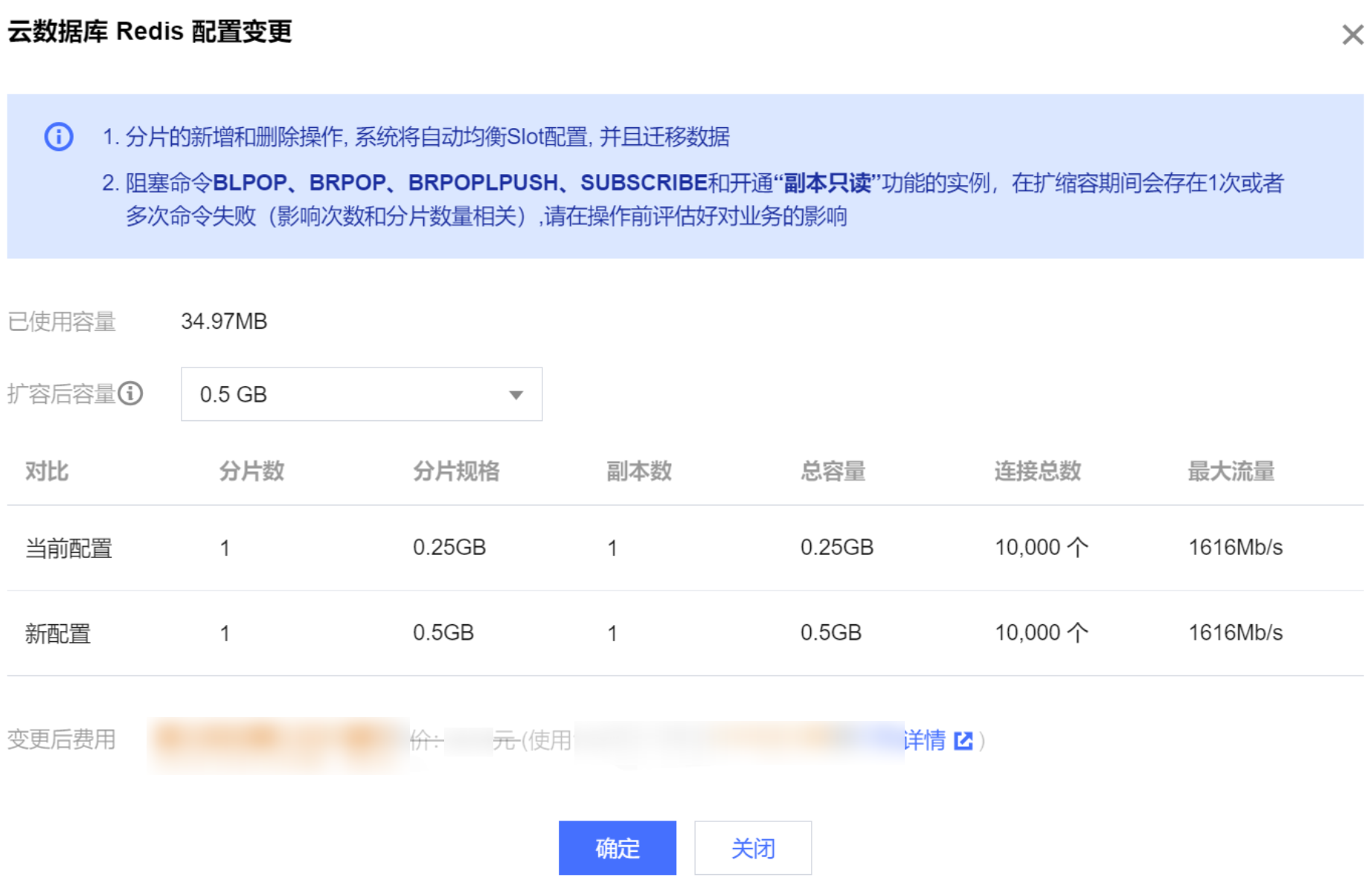
Task: Click the 分片数 column header
Action: point(251,471)
